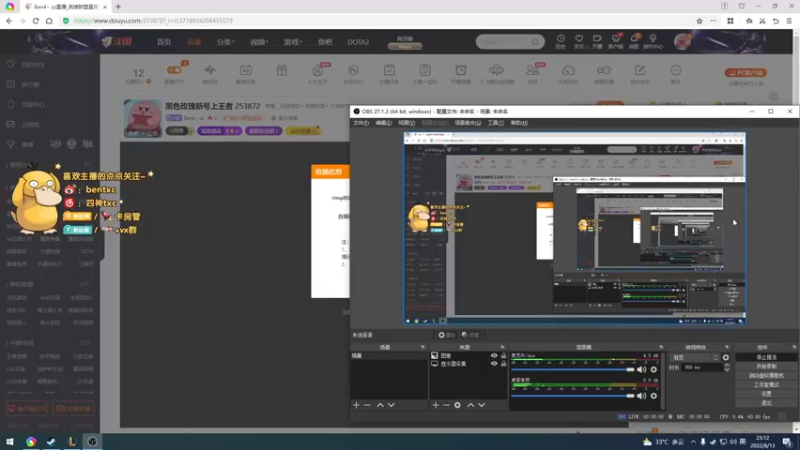Click the gift box icon in Douyu streamer toolbar
Viewport: 800px width, 450px height.
click(282, 70)
